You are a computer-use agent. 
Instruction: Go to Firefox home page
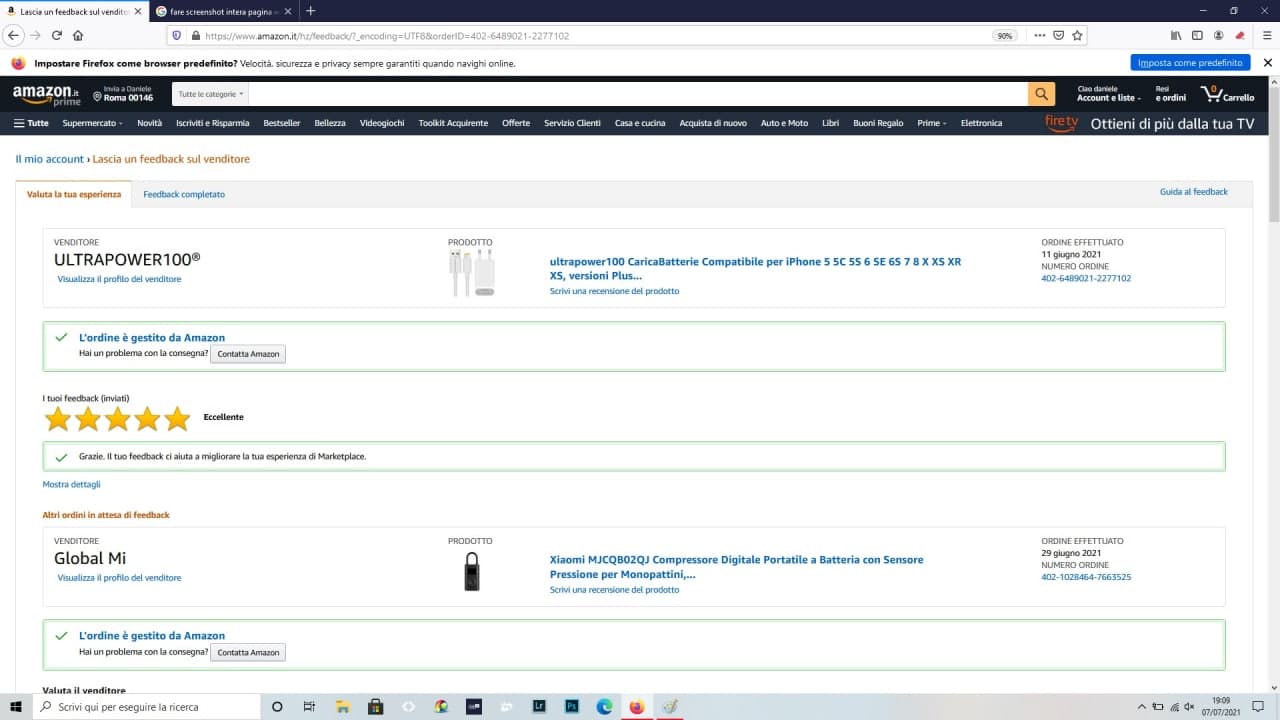point(78,35)
